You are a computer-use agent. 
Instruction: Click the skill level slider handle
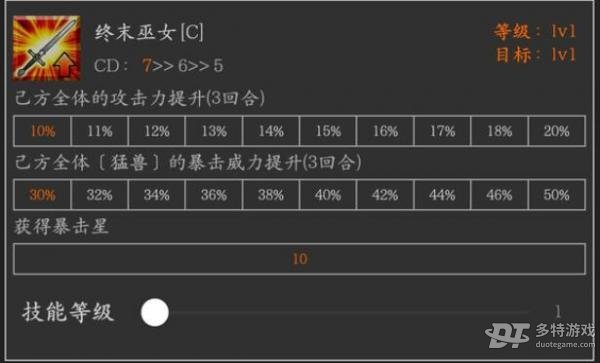[155, 313]
